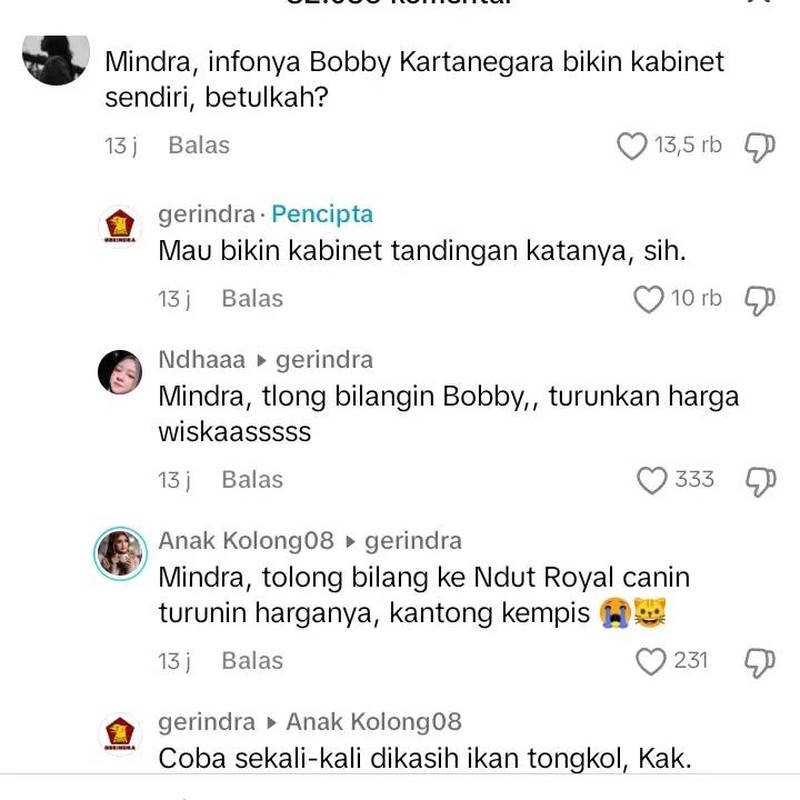
Task: Dislike Anak Kolong08's comment
Action: click(762, 660)
